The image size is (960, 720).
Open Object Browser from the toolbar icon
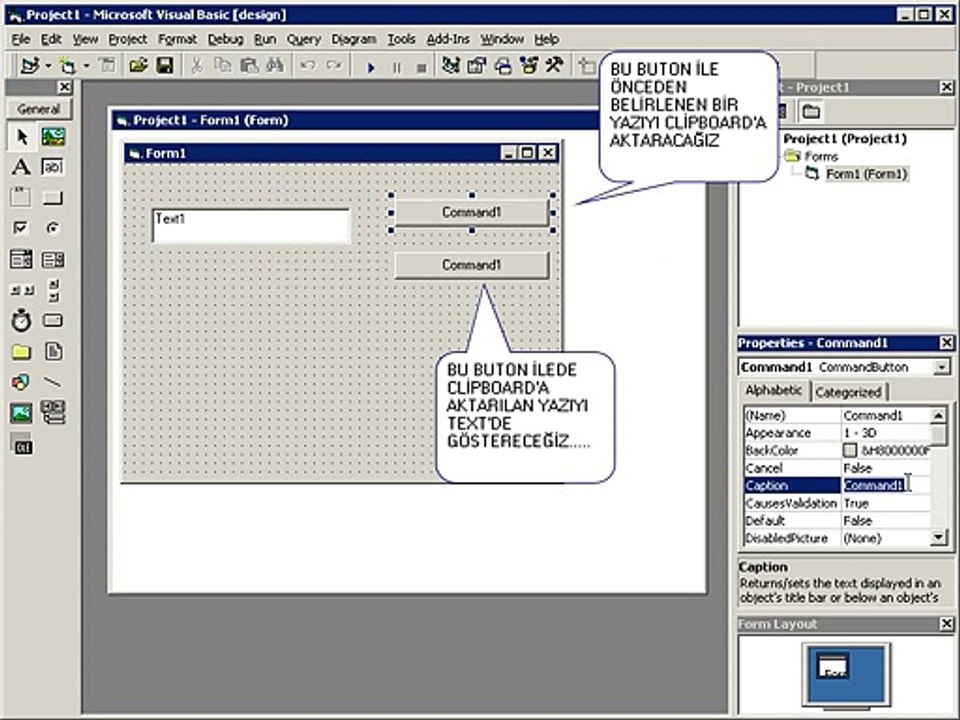(528, 65)
